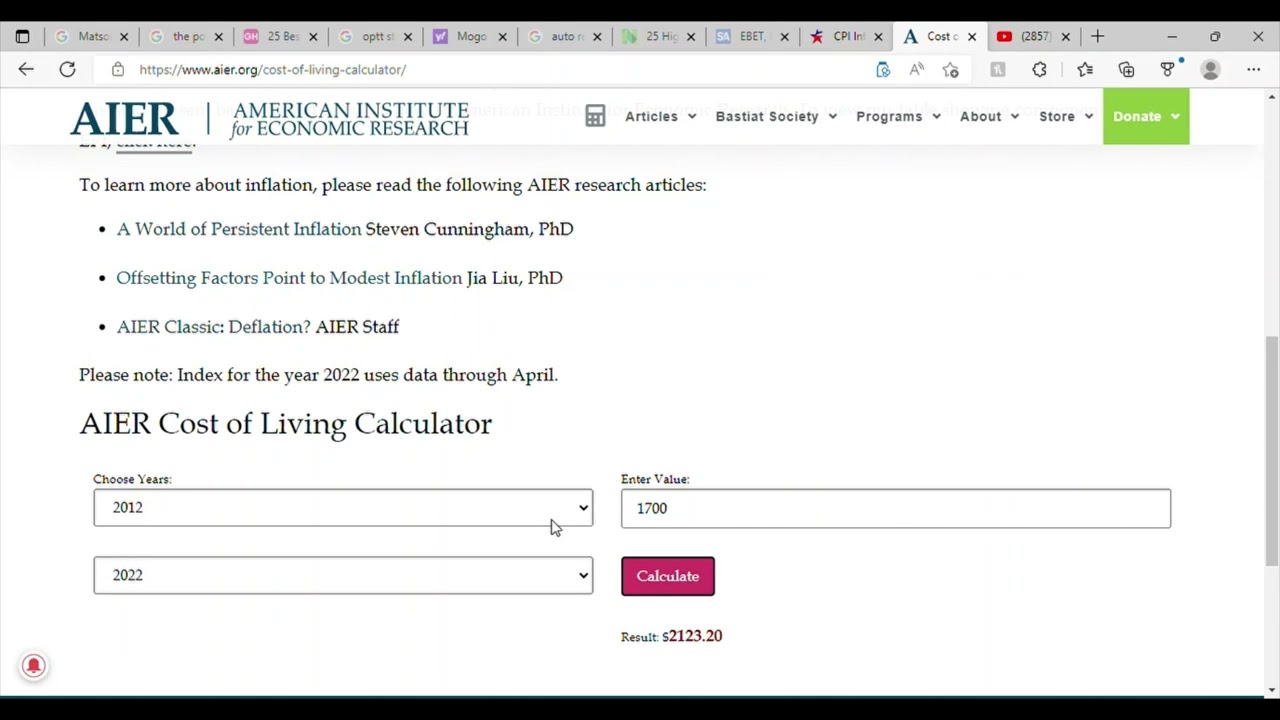
Task: Click 'Jia Liu, PhD' author text
Action: 515,278
